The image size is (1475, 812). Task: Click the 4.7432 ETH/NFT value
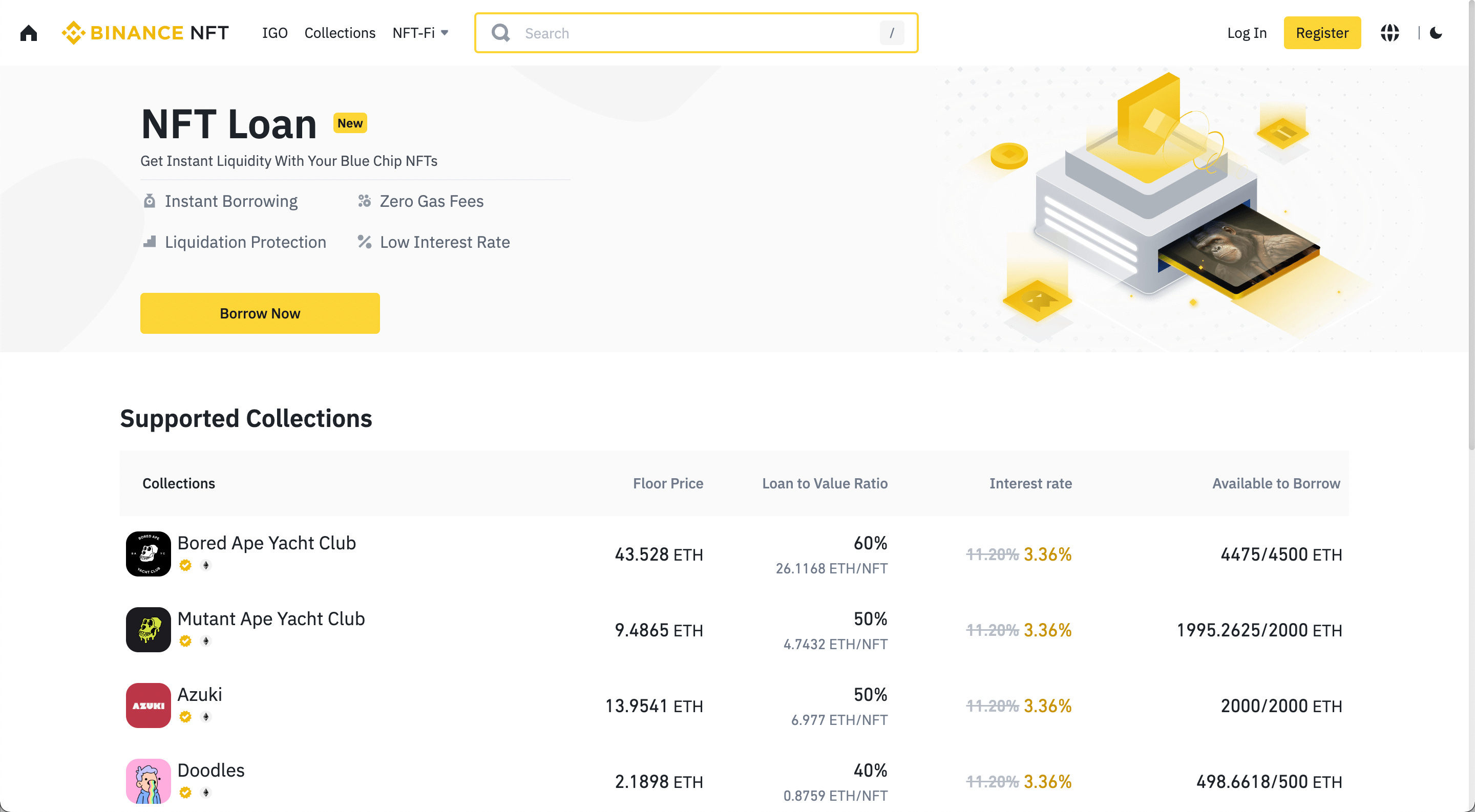pyautogui.click(x=835, y=644)
